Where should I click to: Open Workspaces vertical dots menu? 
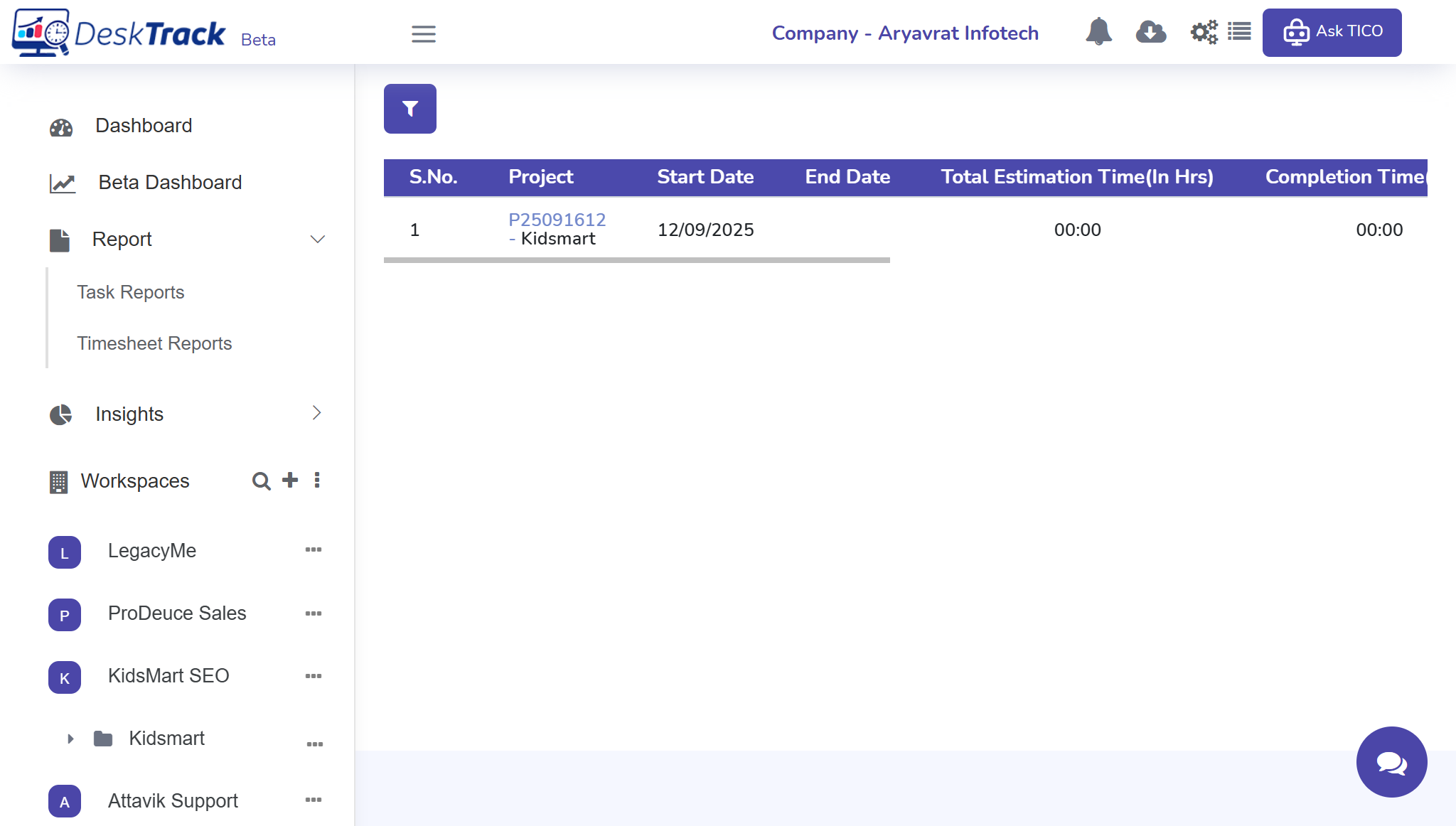317,480
